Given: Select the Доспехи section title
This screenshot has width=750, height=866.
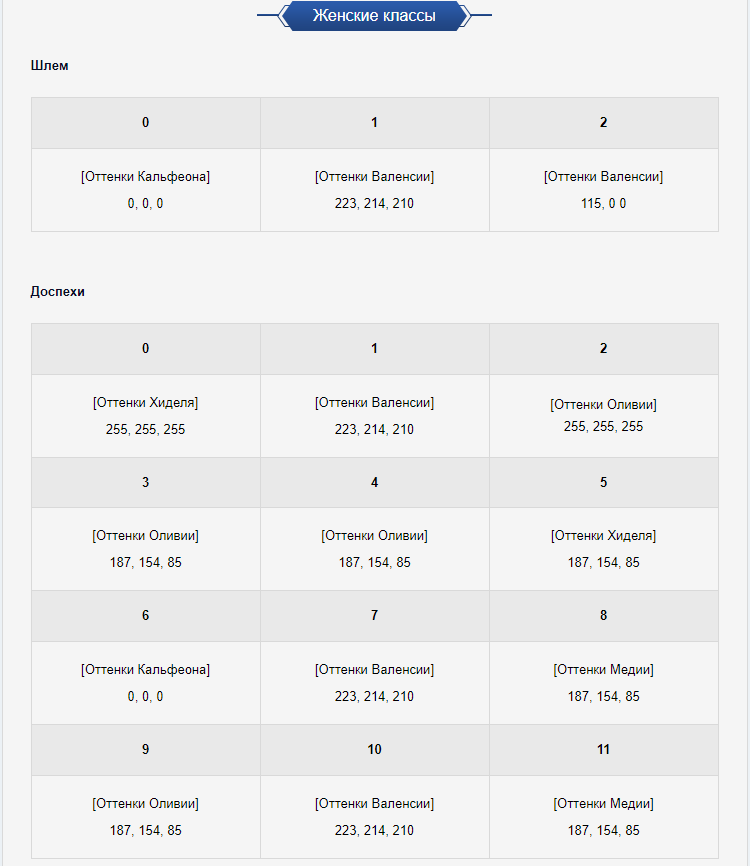Looking at the screenshot, I should (57, 292).
